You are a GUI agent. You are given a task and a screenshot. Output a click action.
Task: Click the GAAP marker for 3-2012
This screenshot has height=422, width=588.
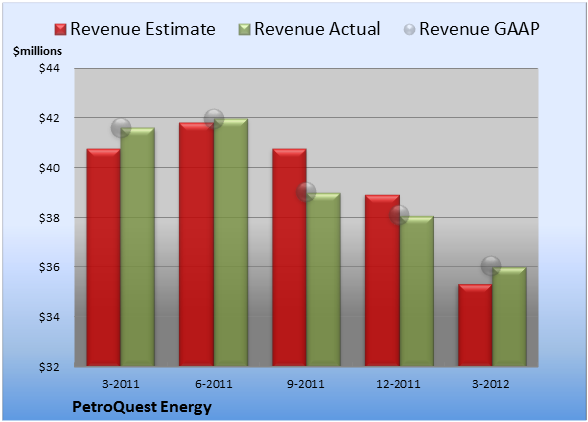(491, 266)
